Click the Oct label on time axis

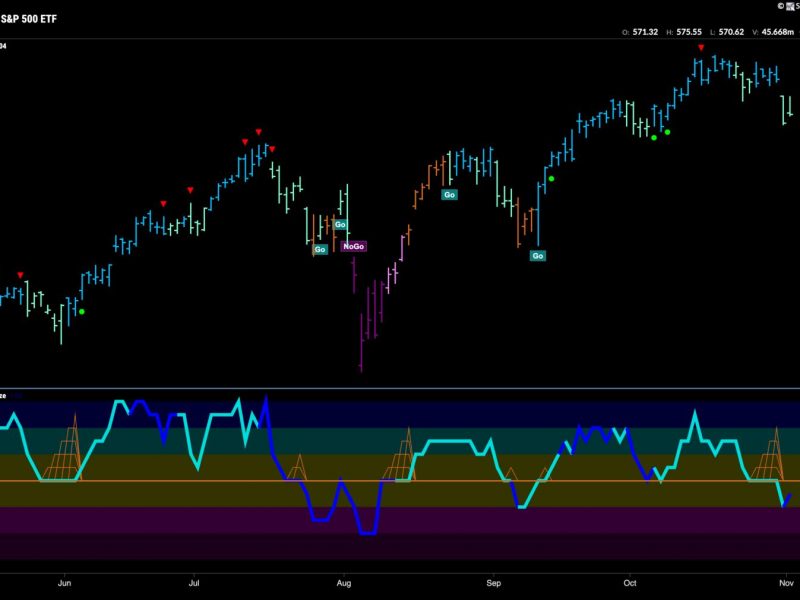coord(630,583)
